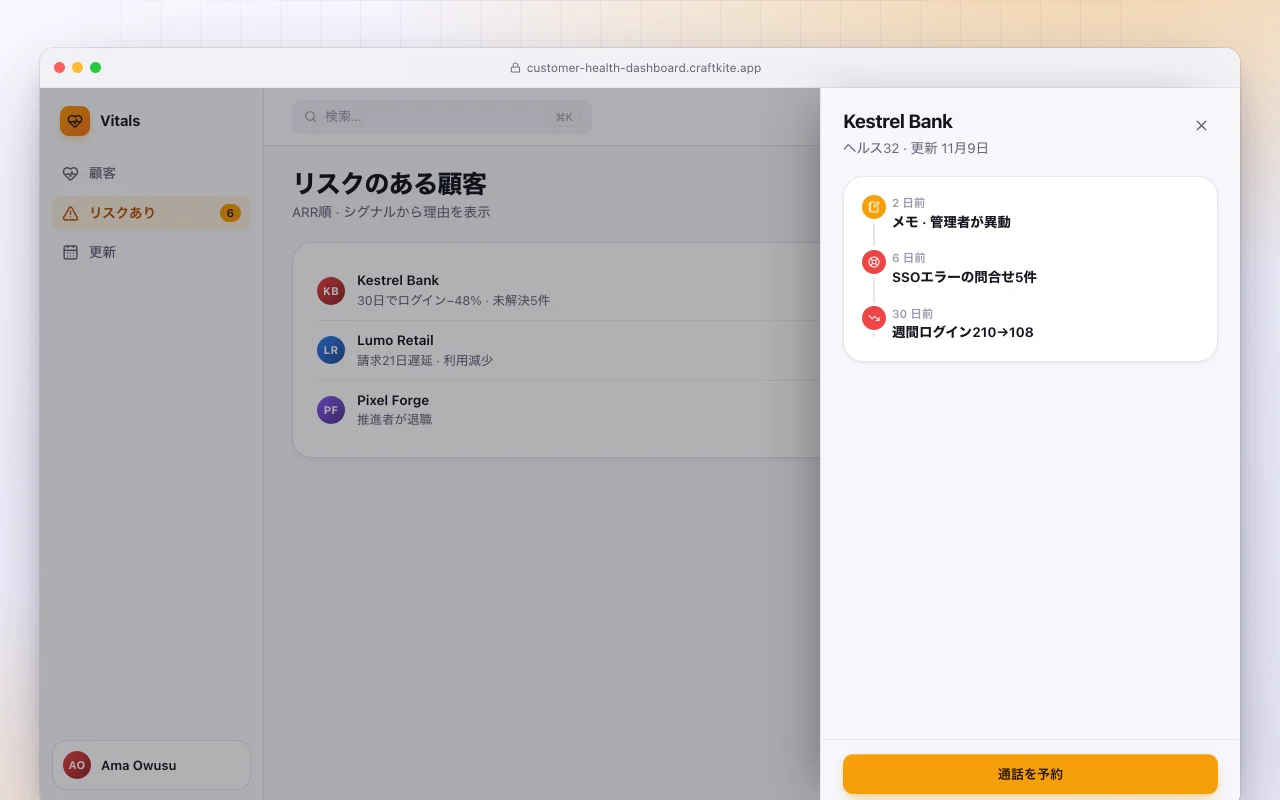Screen dimensions: 1280x800
Task: Close the Kestrel Bank detail panel
Action: (x=1201, y=125)
